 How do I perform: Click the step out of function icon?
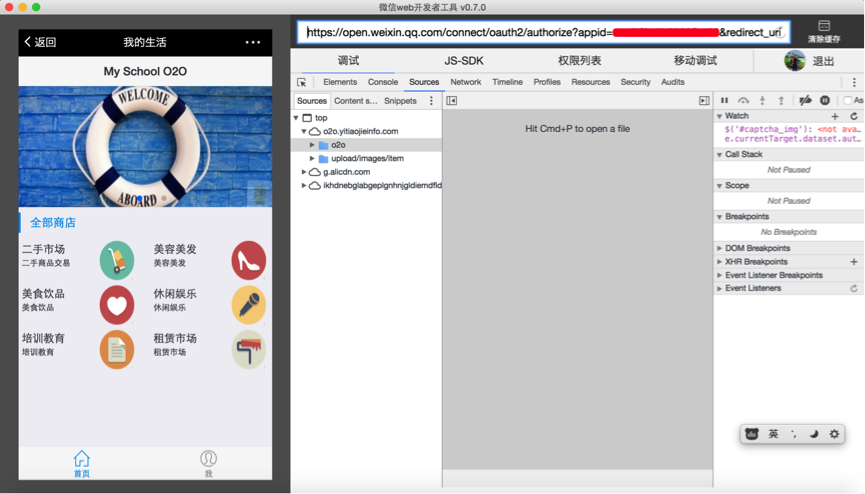pyautogui.click(x=781, y=100)
